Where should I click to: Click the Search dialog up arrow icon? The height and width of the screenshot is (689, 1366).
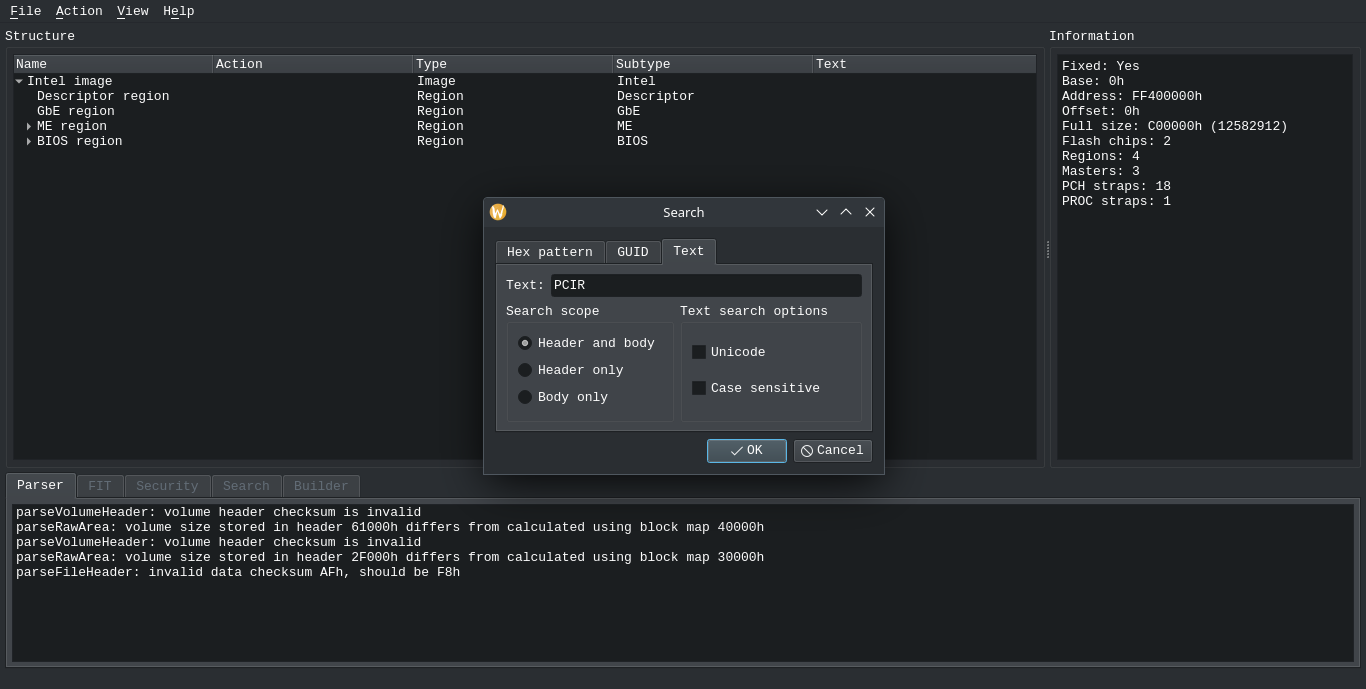coord(846,212)
